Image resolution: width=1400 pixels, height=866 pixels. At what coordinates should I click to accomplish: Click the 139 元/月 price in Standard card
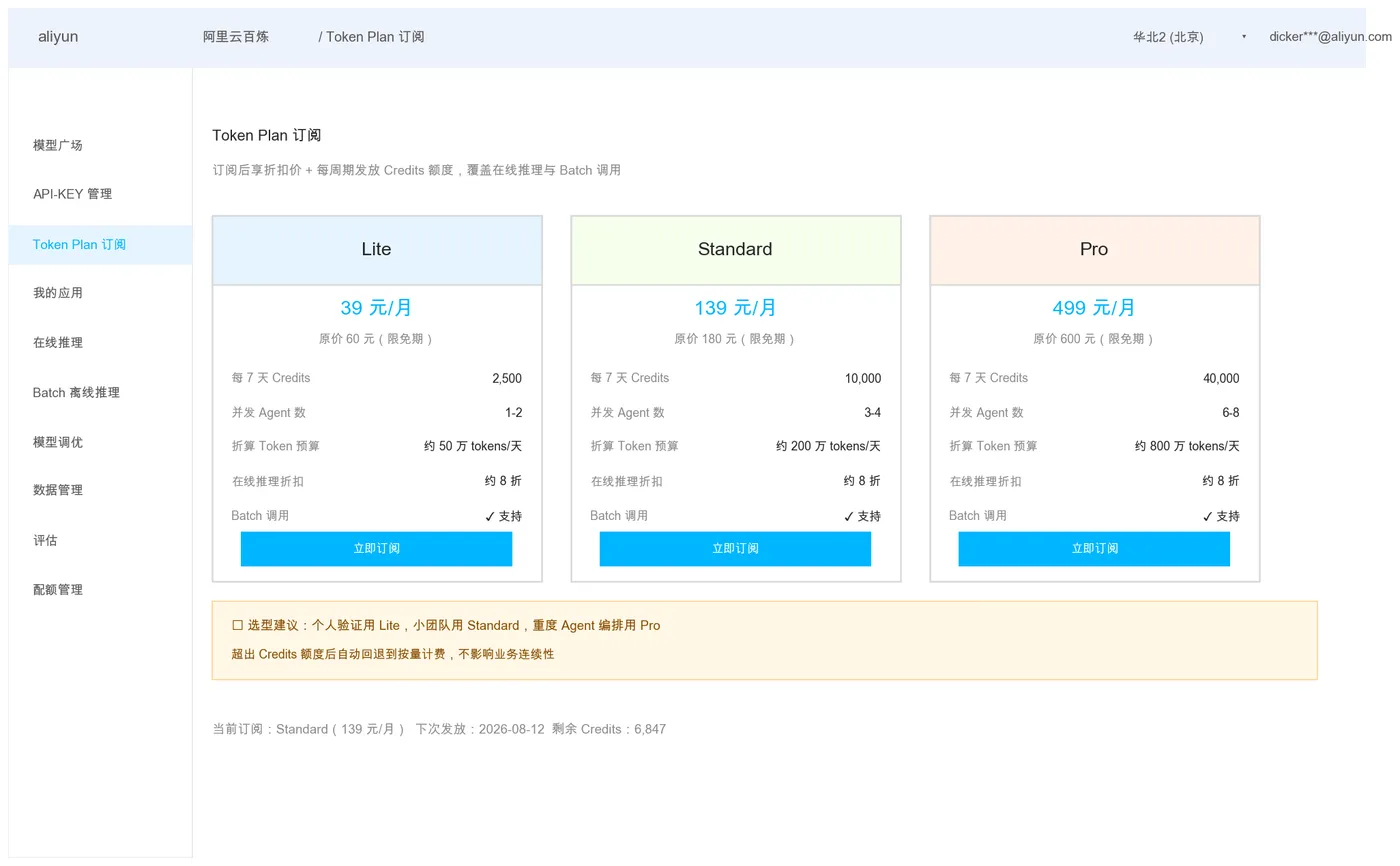(x=735, y=308)
